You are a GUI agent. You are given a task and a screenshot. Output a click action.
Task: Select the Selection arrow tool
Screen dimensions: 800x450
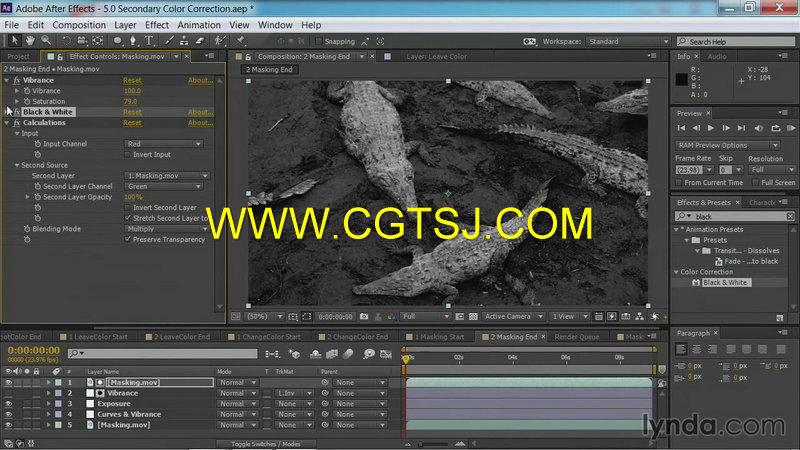point(14,41)
